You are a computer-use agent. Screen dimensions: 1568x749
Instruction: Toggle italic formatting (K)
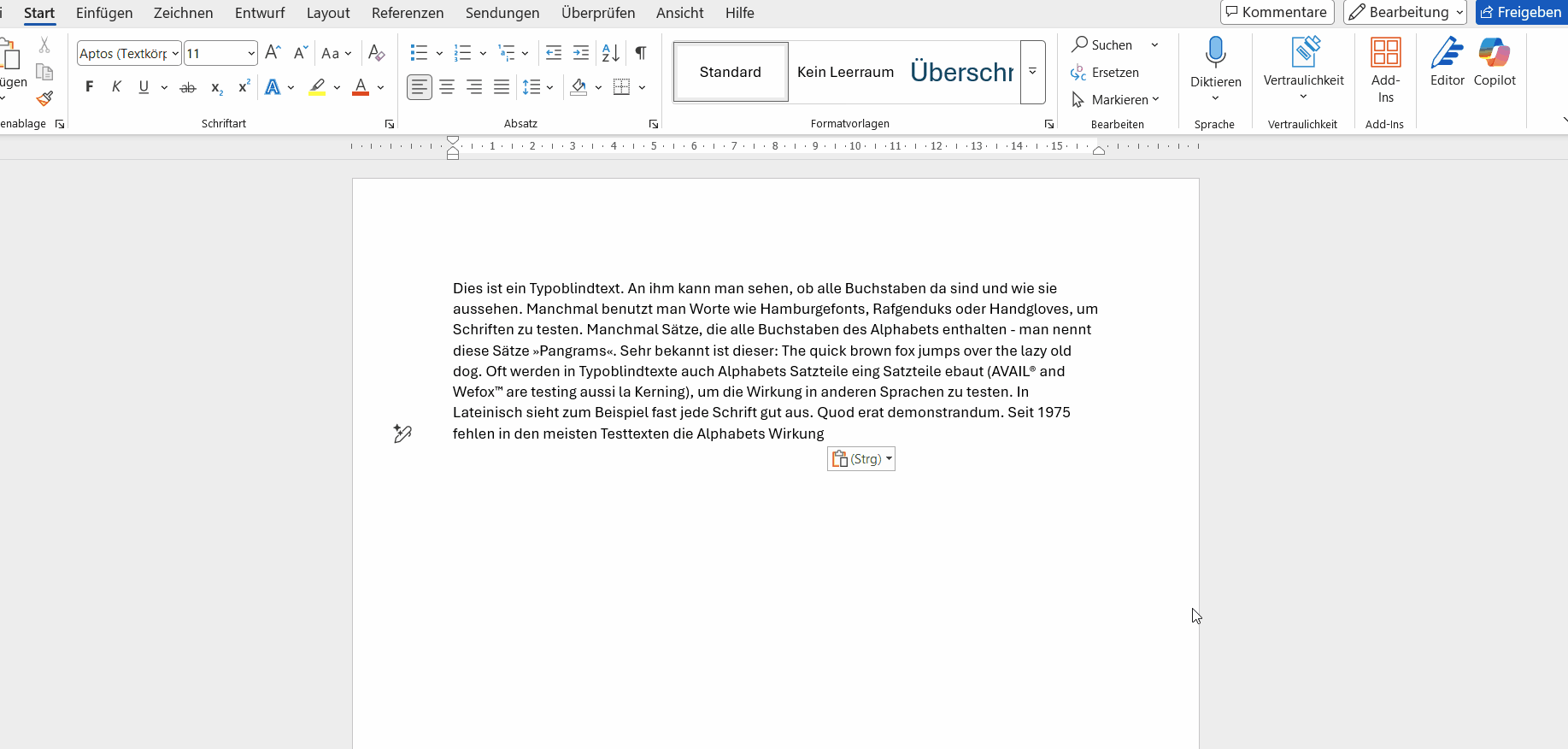pos(116,87)
